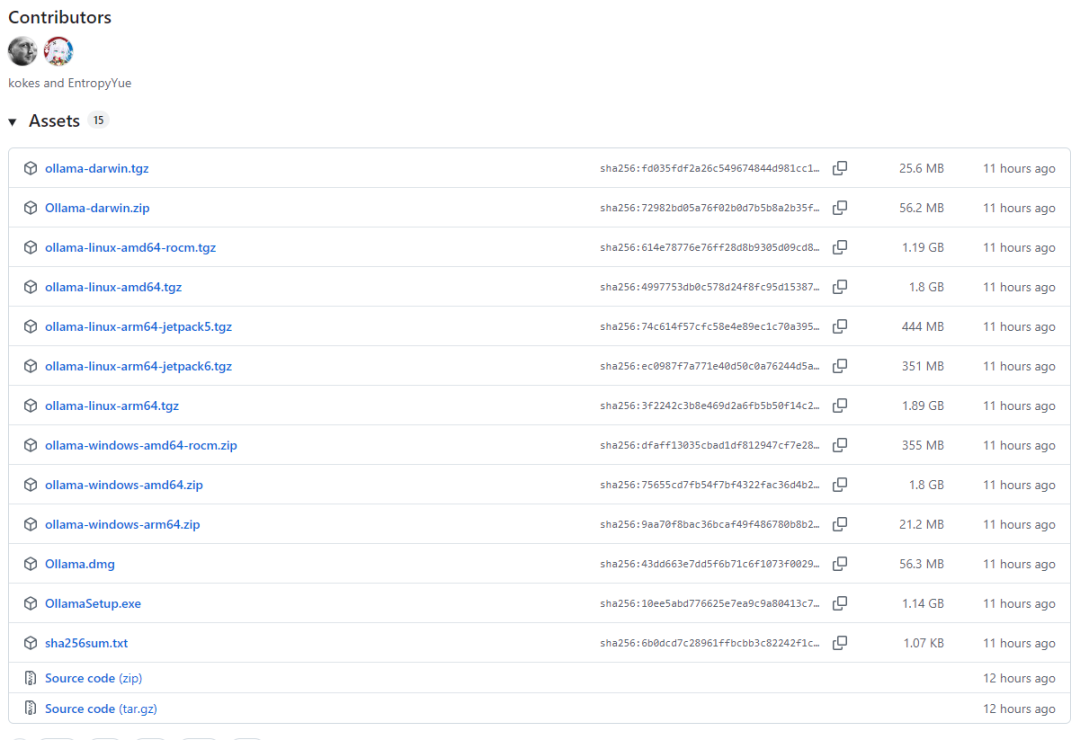Image resolution: width=1080 pixels, height=740 pixels.
Task: Click package icon beside ollama-windows-amd64.zip
Action: click(30, 485)
